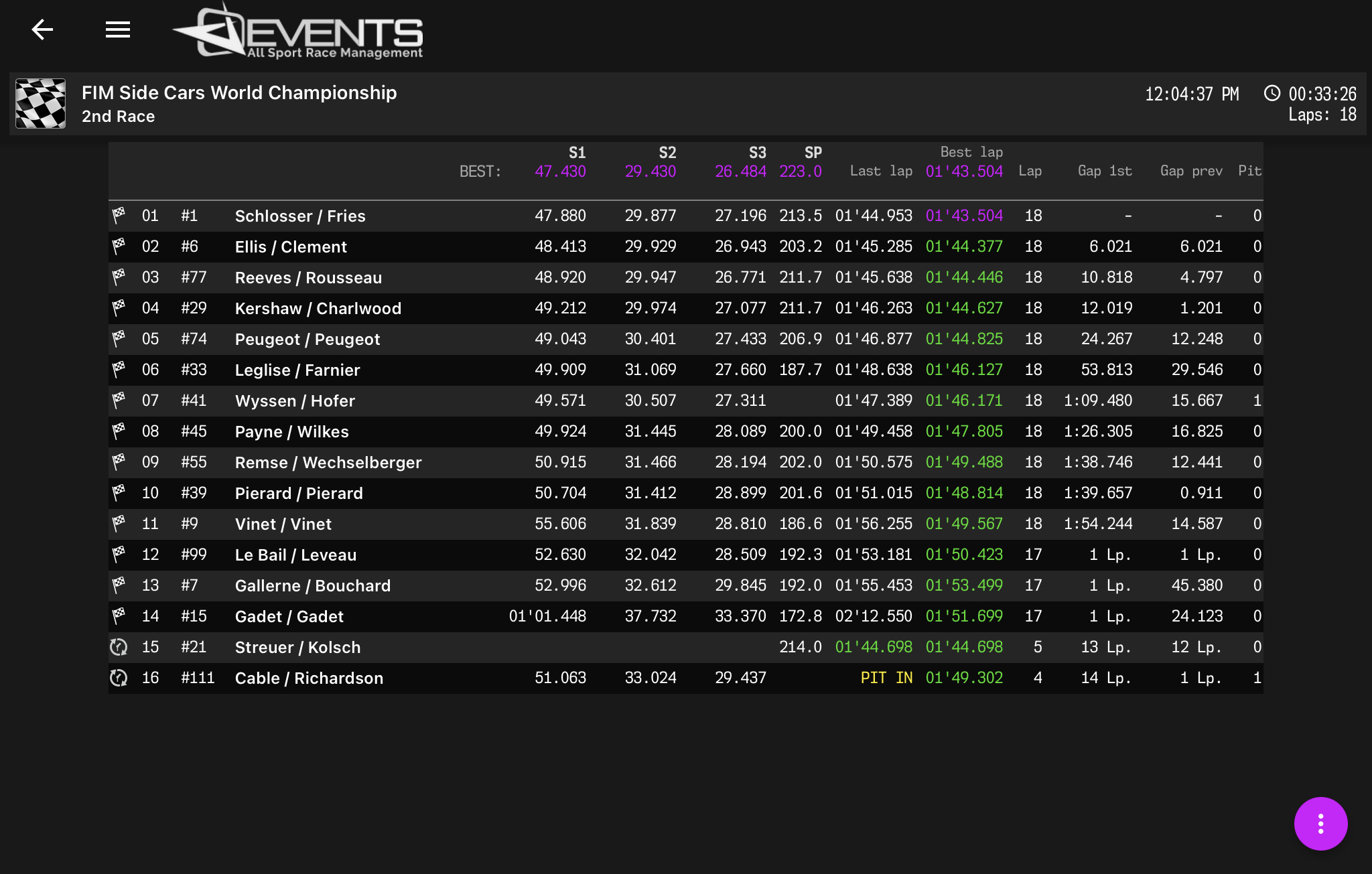
Task: Click the status icon for Cable / Richardson
Action: pyautogui.click(x=119, y=678)
